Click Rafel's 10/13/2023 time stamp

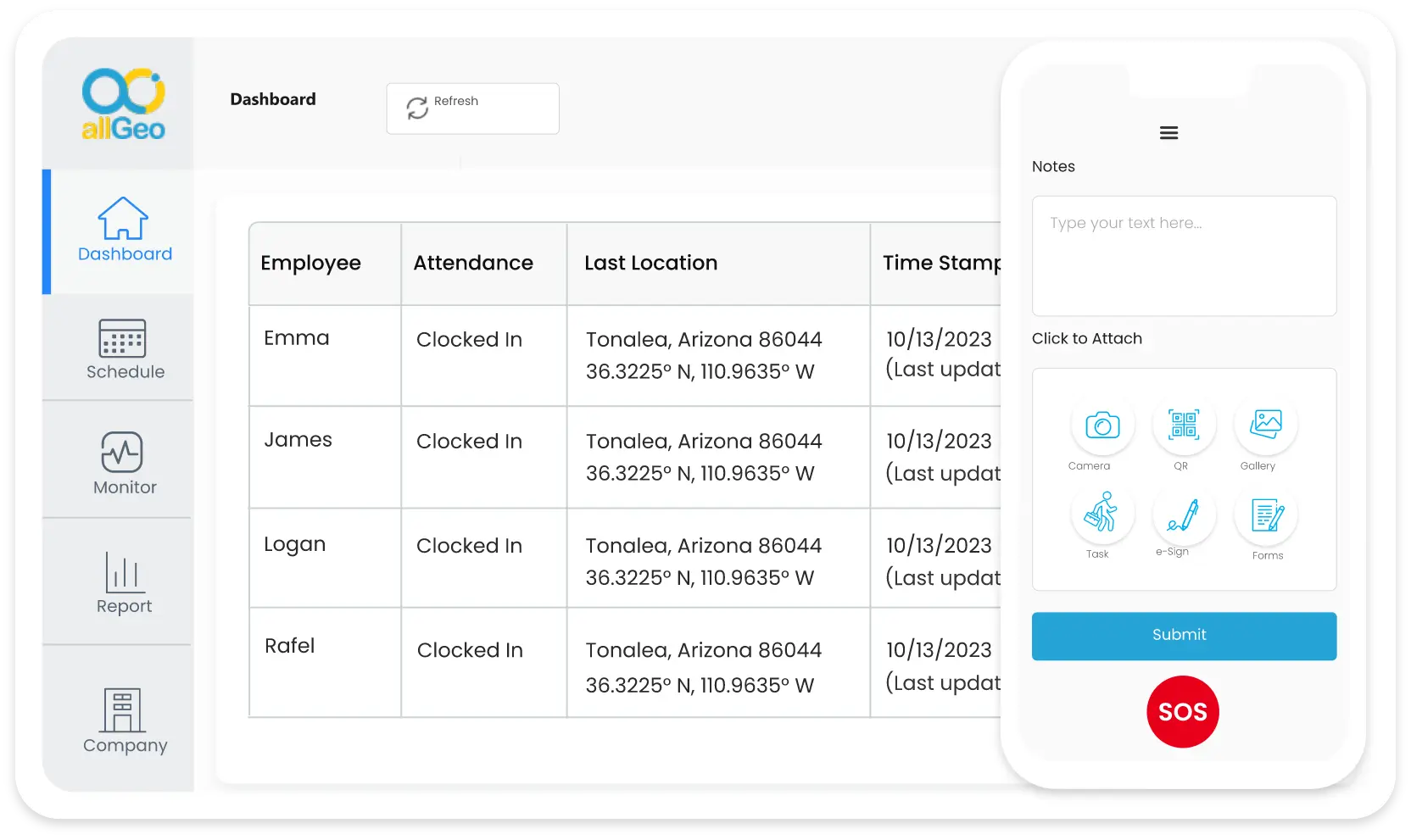click(939, 650)
